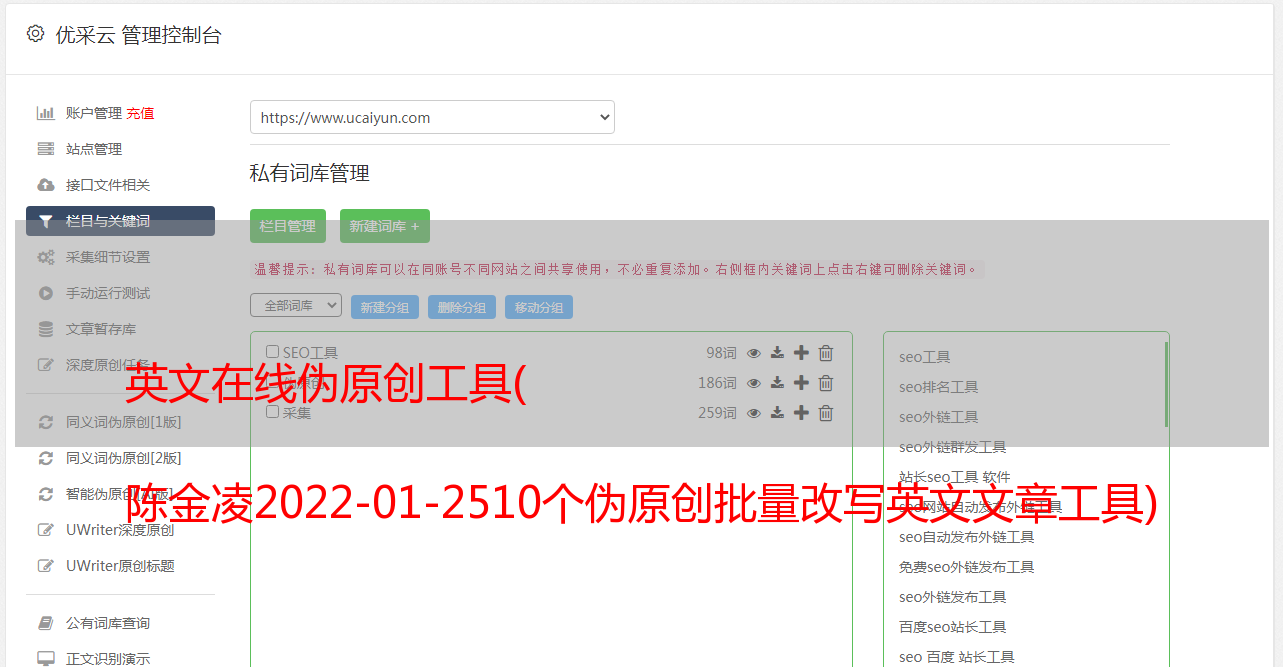Image resolution: width=1283 pixels, height=667 pixels.
Task: Check the 采集 checkbox
Action: [x=272, y=411]
